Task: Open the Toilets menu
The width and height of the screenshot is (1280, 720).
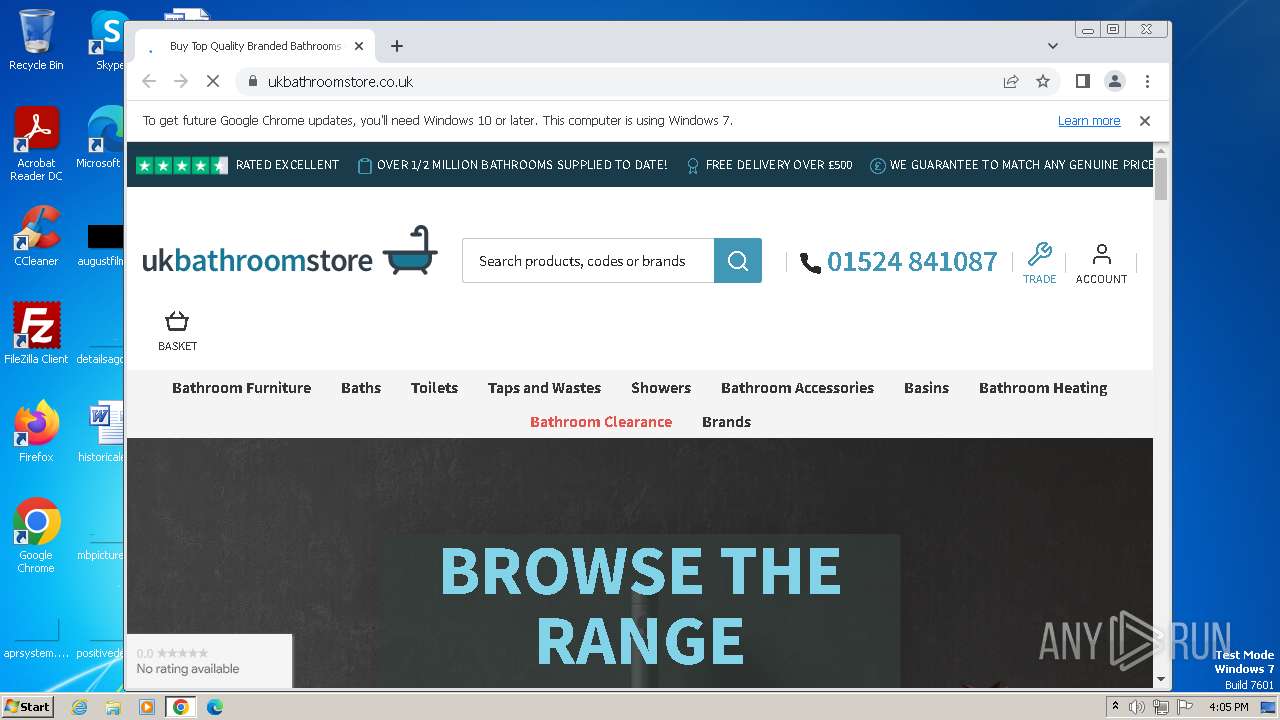Action: click(x=434, y=388)
